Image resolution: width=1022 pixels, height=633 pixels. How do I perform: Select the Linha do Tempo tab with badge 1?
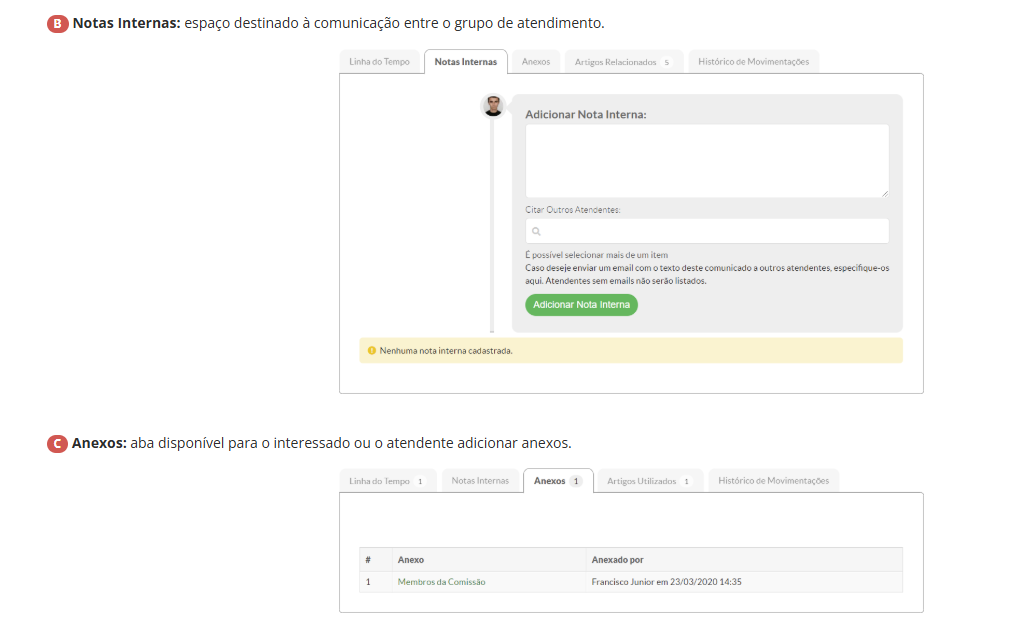point(380,481)
